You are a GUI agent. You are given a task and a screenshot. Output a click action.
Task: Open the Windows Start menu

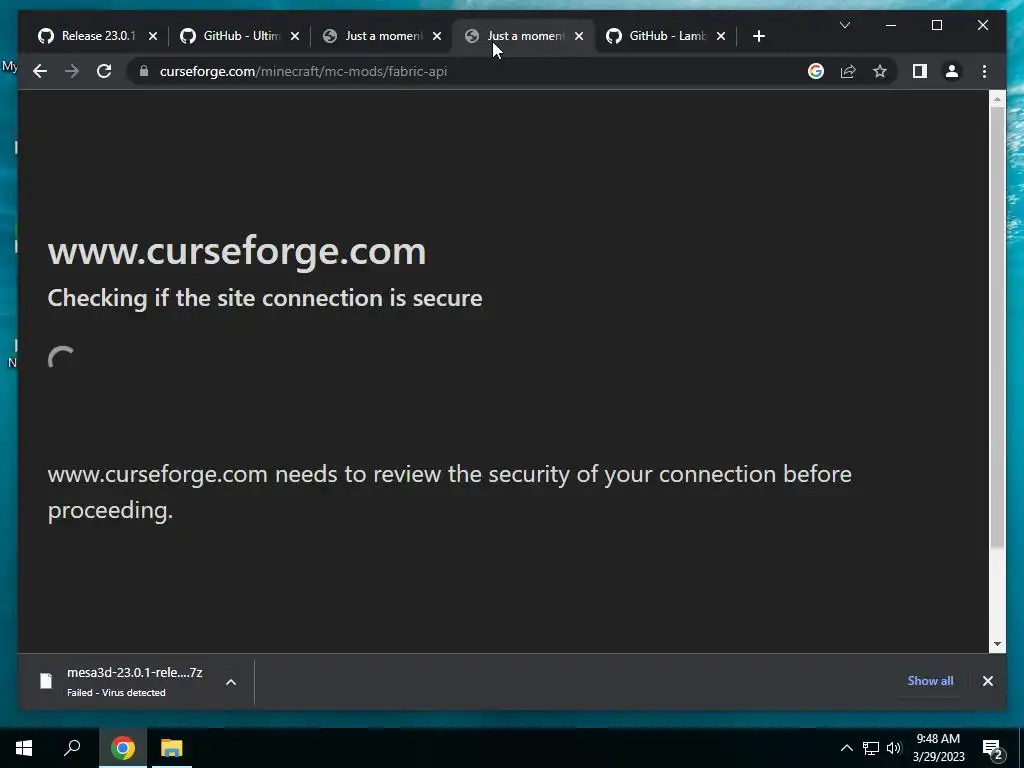pos(24,748)
